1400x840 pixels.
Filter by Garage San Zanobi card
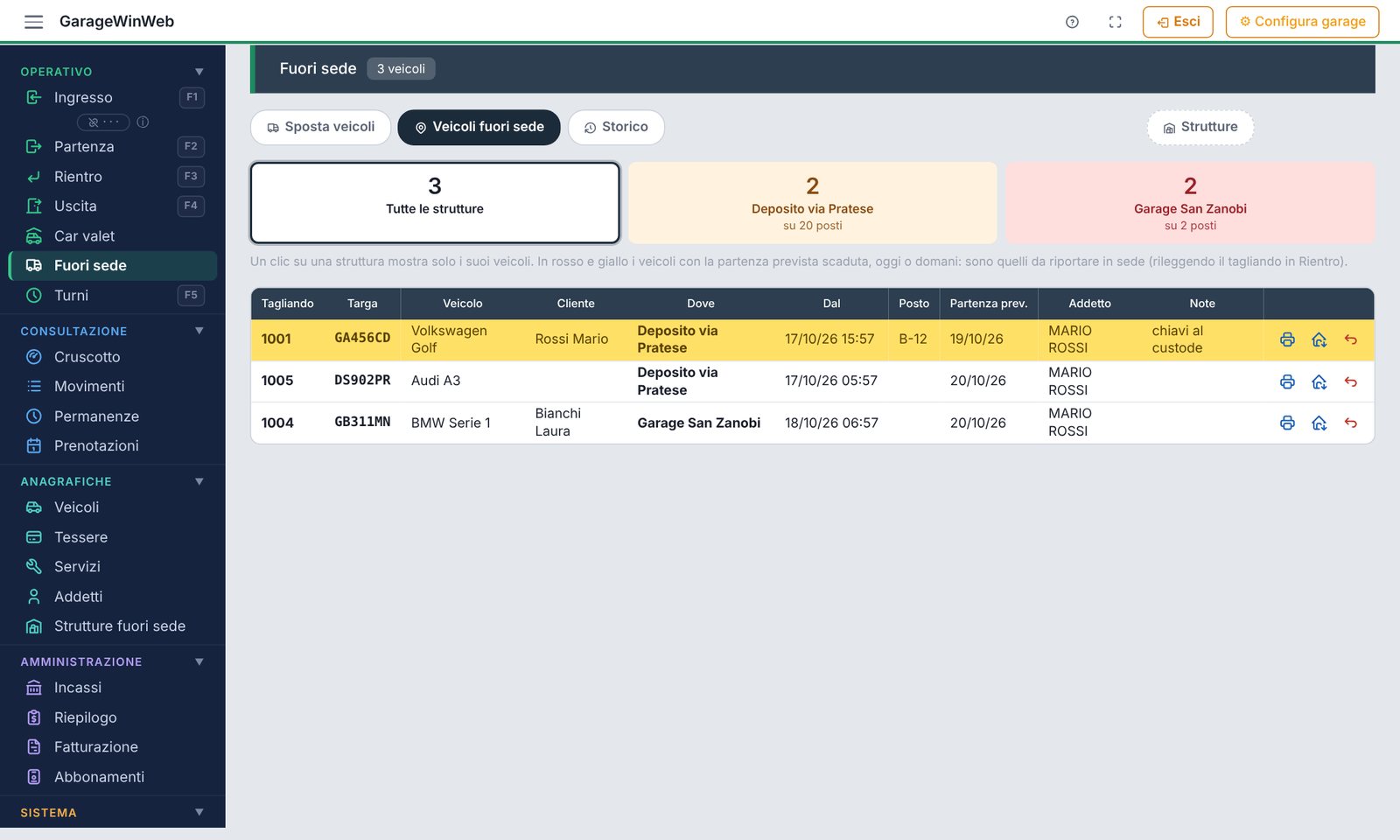[1190, 203]
